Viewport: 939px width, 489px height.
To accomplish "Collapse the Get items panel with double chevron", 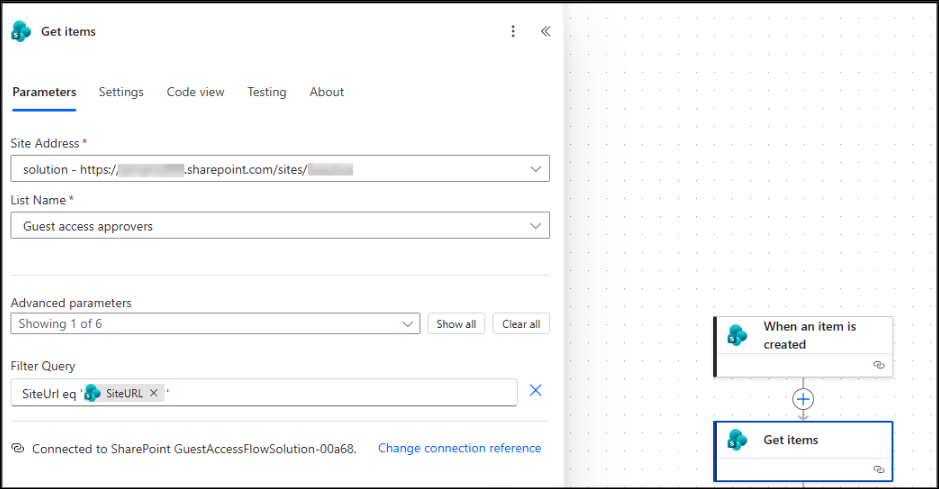I will [x=545, y=31].
